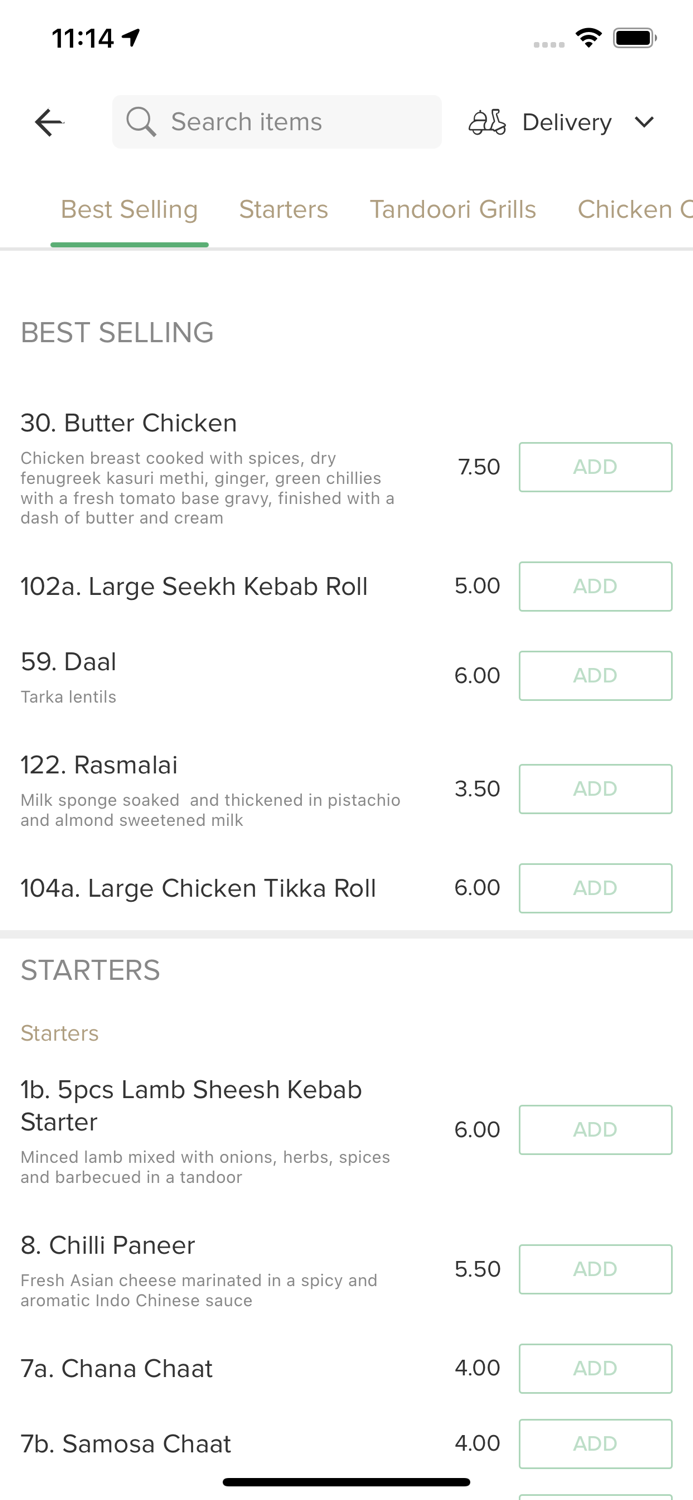This screenshot has width=693, height=1500.
Task: Select the search magnifier icon
Action: click(x=141, y=122)
